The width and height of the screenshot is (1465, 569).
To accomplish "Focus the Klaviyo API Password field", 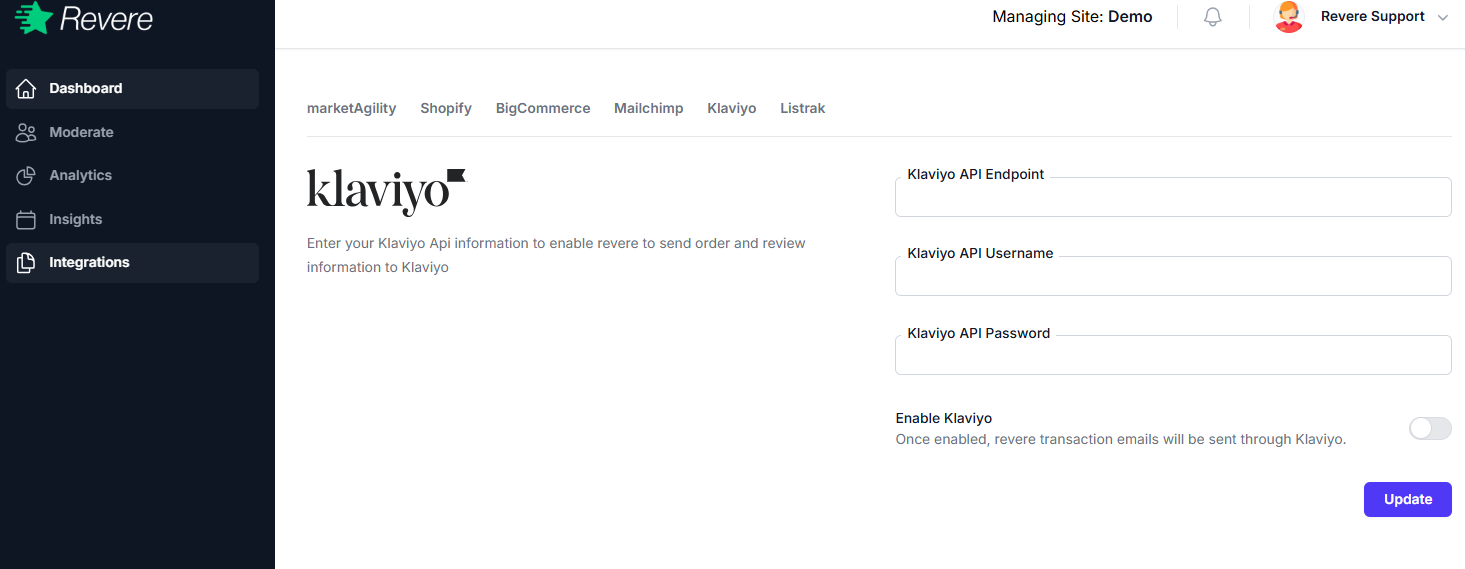I will tap(1173, 355).
